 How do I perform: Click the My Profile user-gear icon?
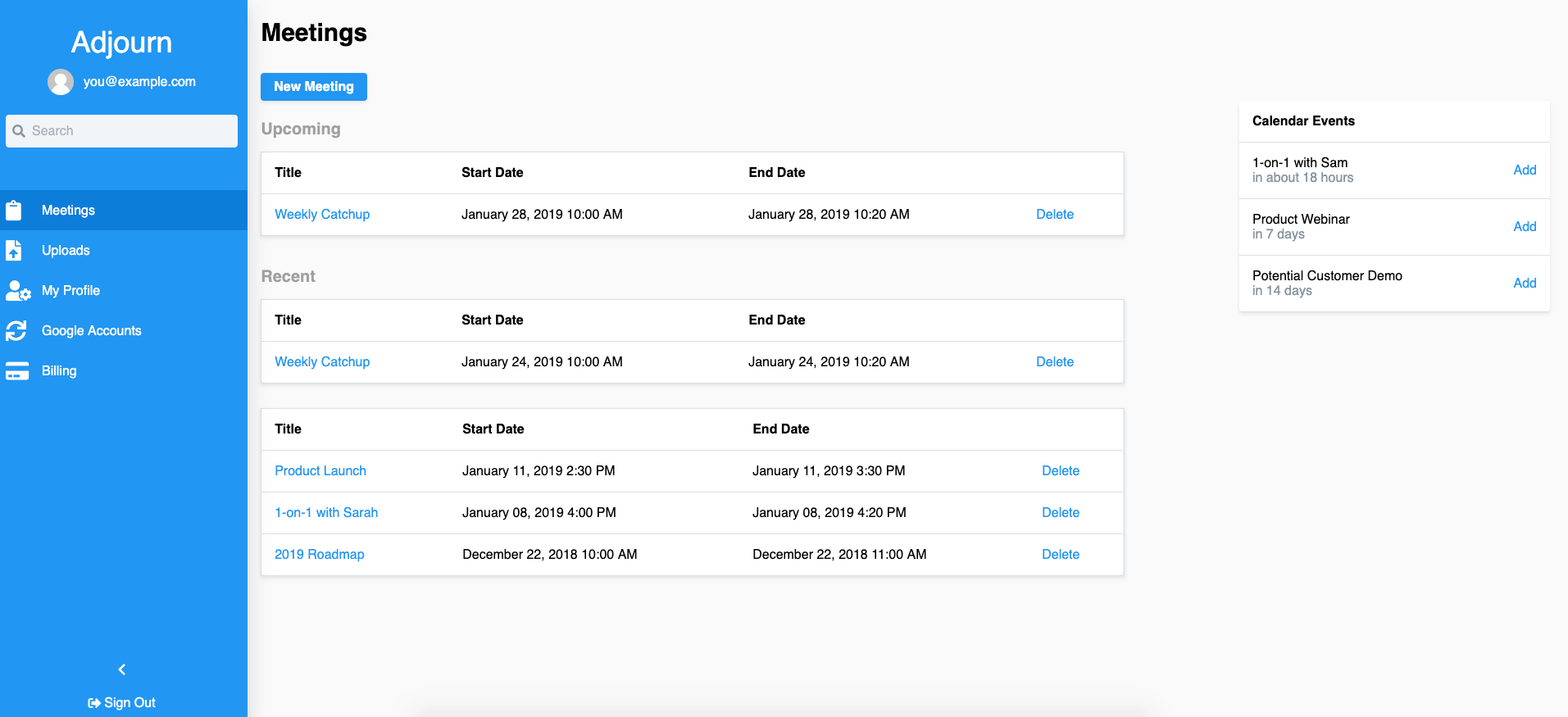(18, 291)
